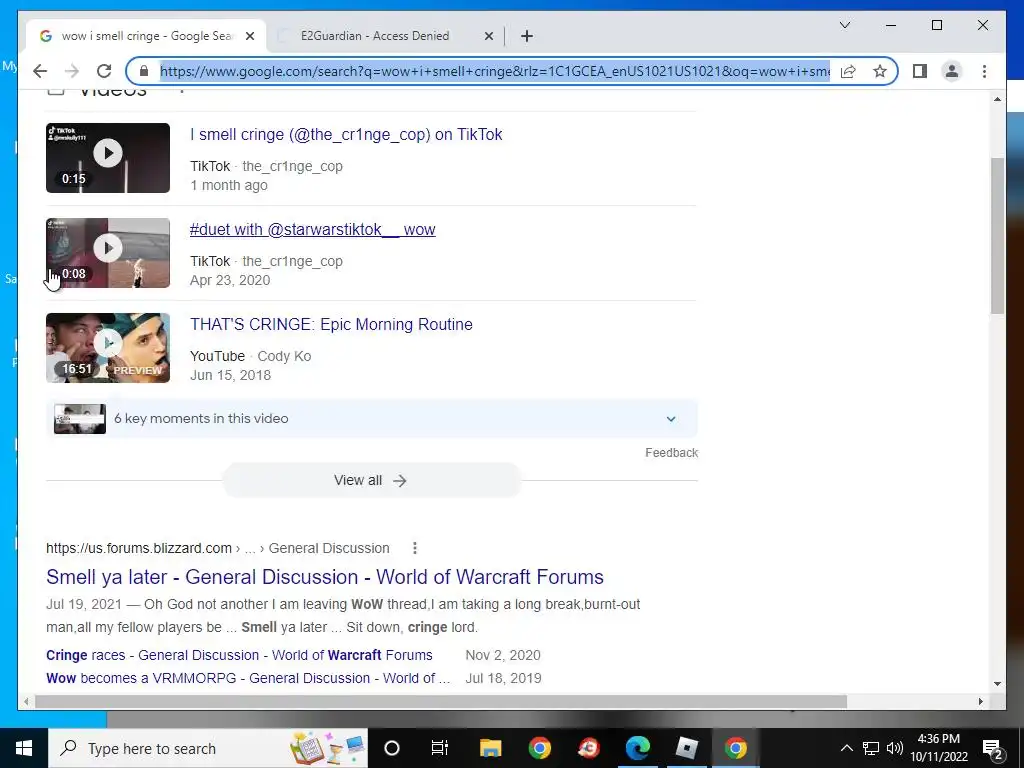1024x768 pixels.
Task: Open Cortana circle on taskbar
Action: (x=392, y=748)
